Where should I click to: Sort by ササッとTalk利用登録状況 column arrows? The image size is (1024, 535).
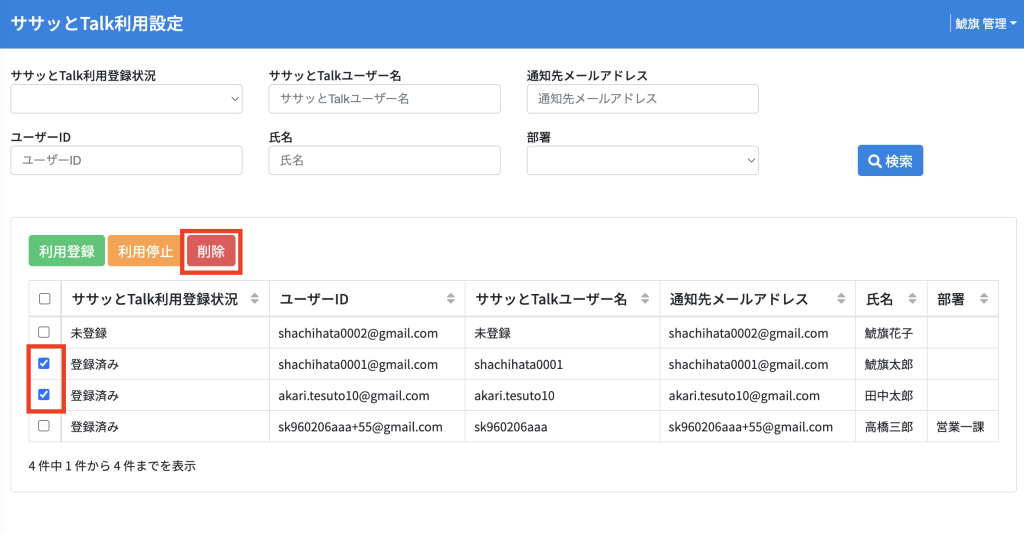tap(255, 299)
